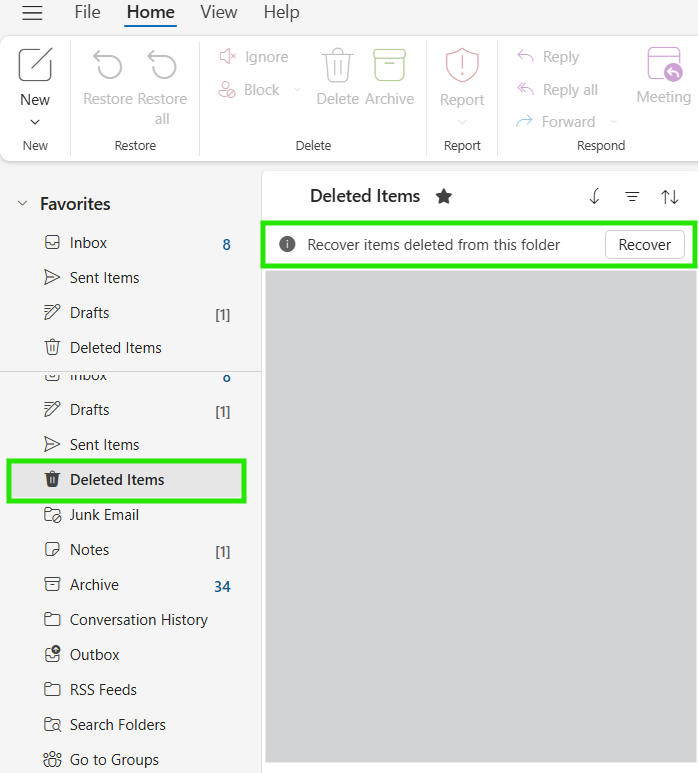Open Drafts under Favorites

(x=131, y=313)
